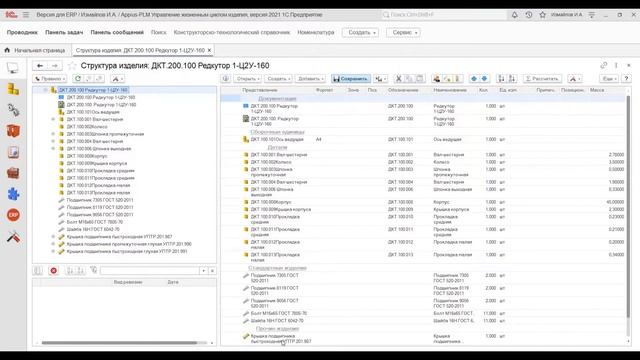Viewport: 640px width, 360px height.
Task: Close the Структура изделия tab
Action: (209, 50)
